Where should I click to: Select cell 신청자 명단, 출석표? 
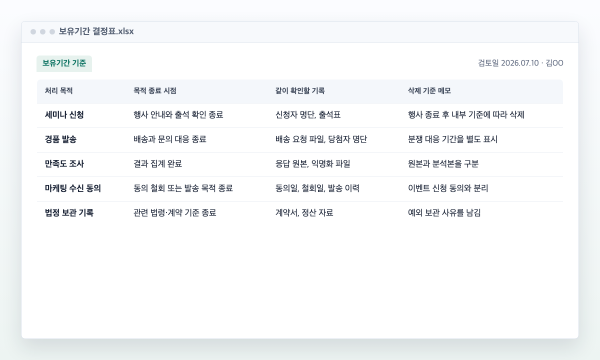click(308, 115)
